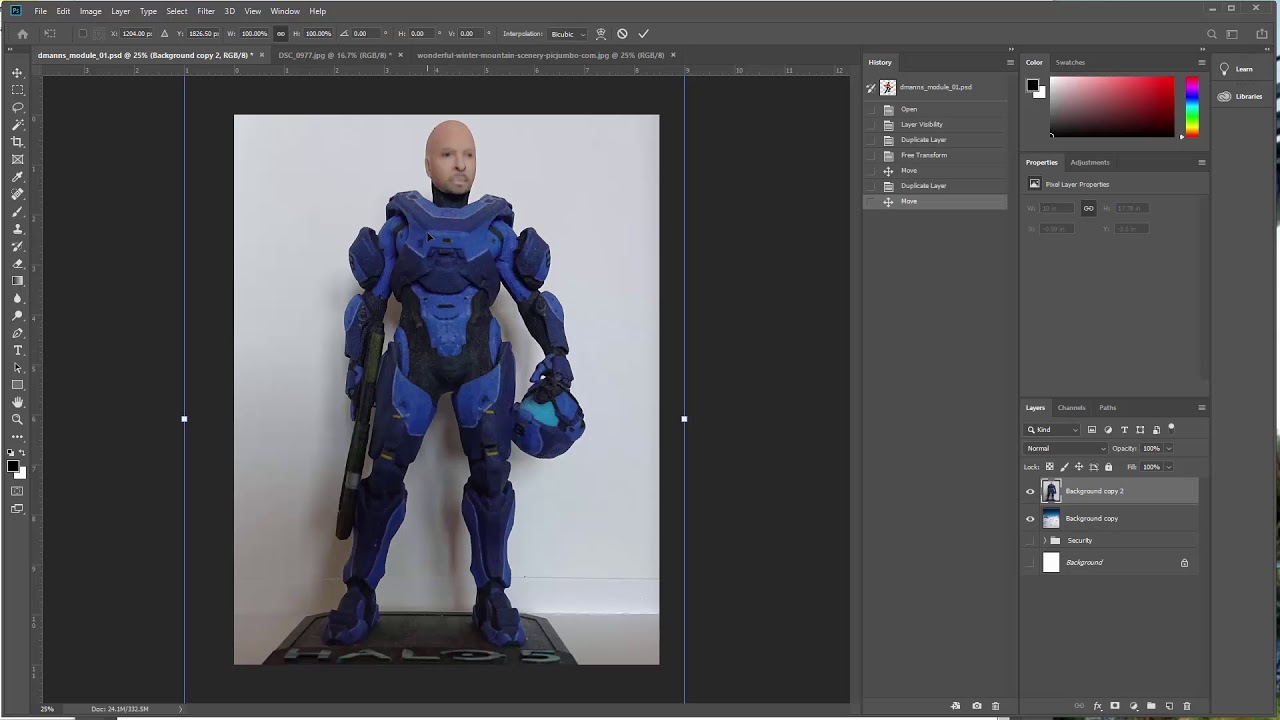
Task: Open the History panel menu
Action: point(1010,62)
